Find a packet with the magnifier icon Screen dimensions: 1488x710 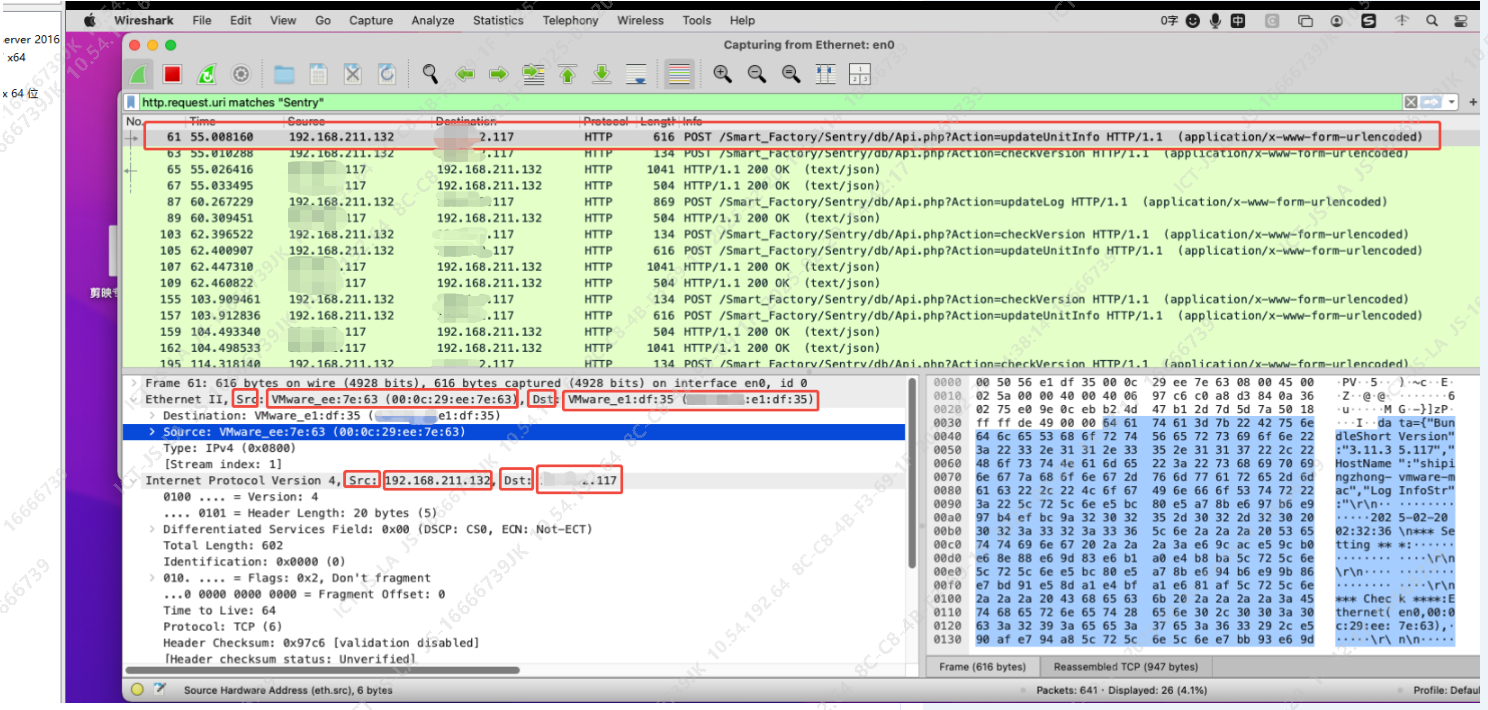[430, 74]
